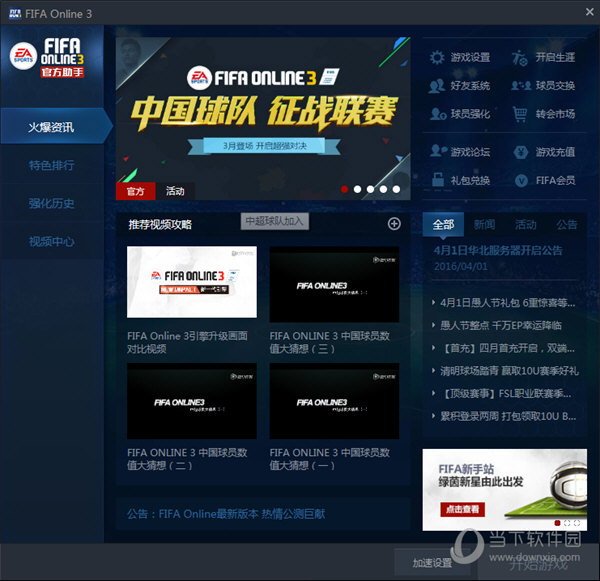The width and height of the screenshot is (600, 581).
Task: Click the 中超球队加入 tooltip label
Action: [275, 221]
